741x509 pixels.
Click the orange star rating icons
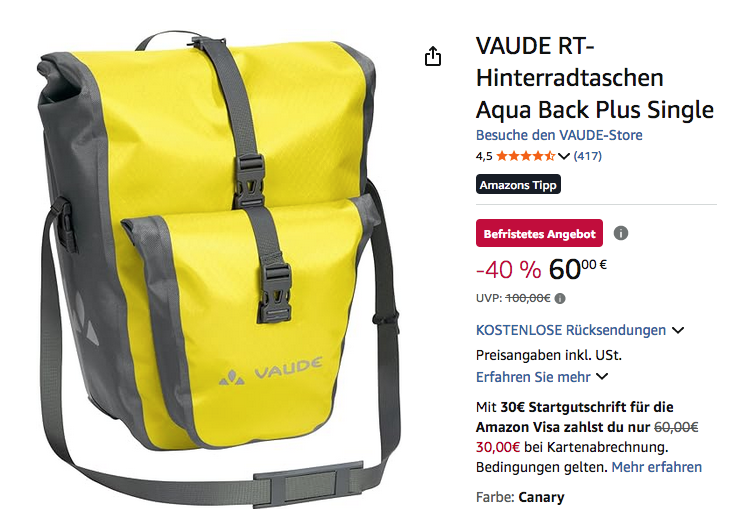(526, 156)
